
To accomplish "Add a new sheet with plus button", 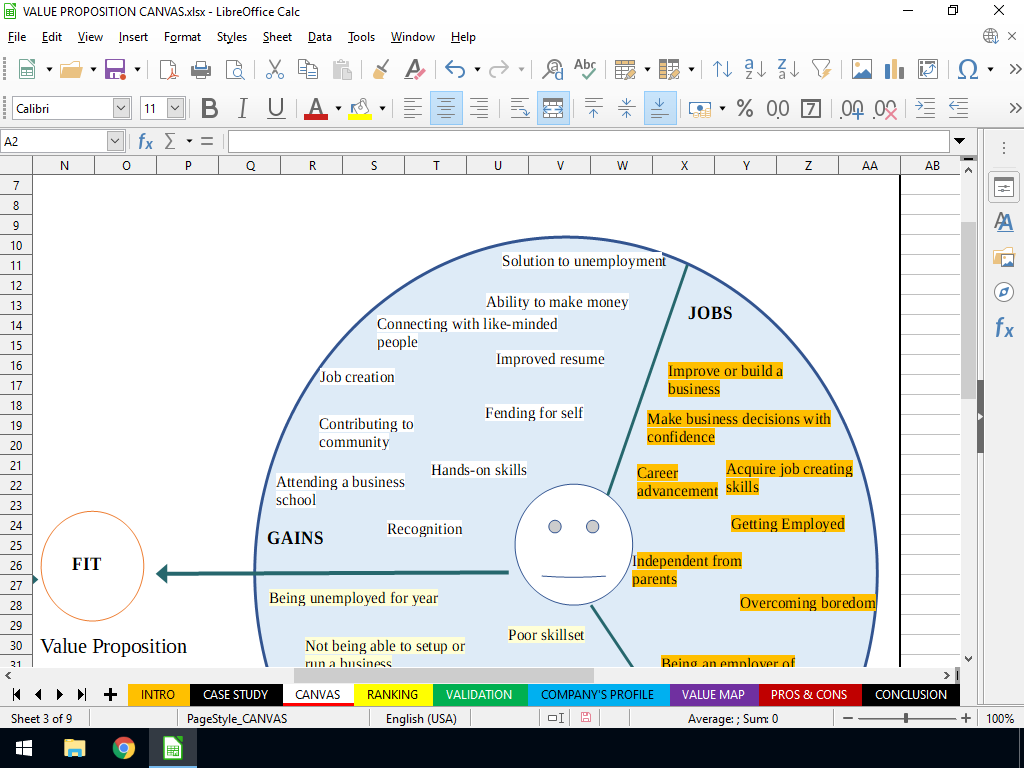I will 110,694.
